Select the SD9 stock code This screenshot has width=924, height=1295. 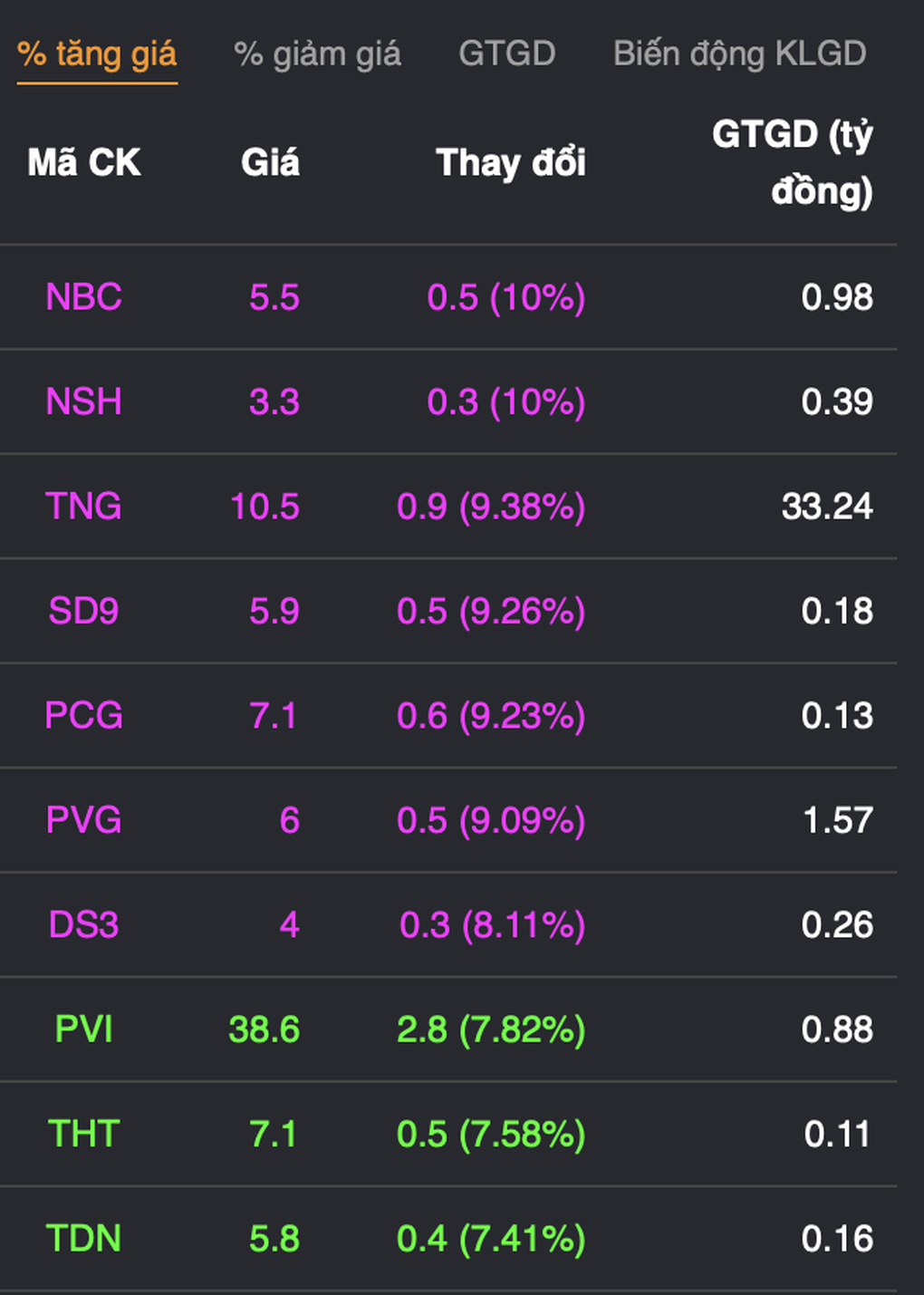click(x=83, y=611)
